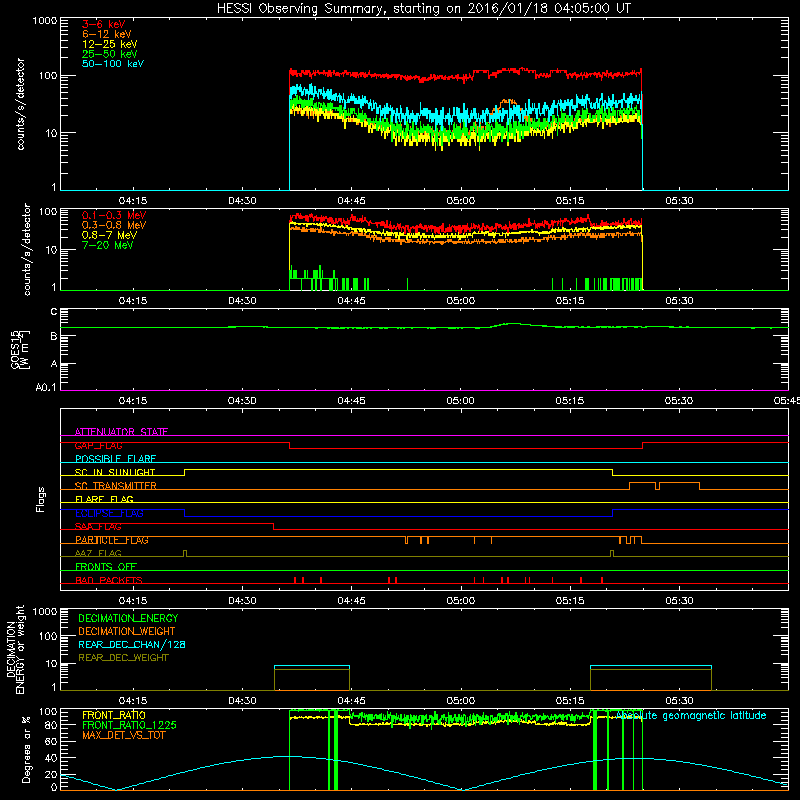Click the 7-20 MeV legend entry
This screenshot has width=800, height=800.
coord(108,245)
